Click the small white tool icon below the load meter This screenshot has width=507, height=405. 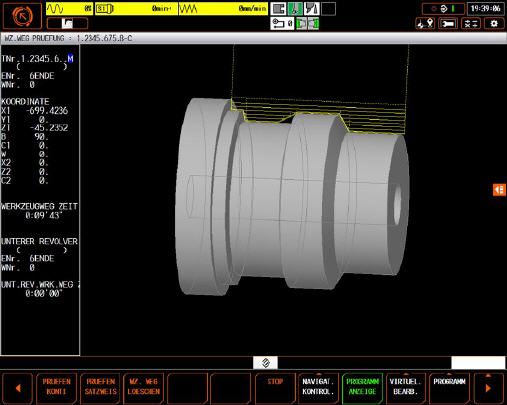coord(67,23)
